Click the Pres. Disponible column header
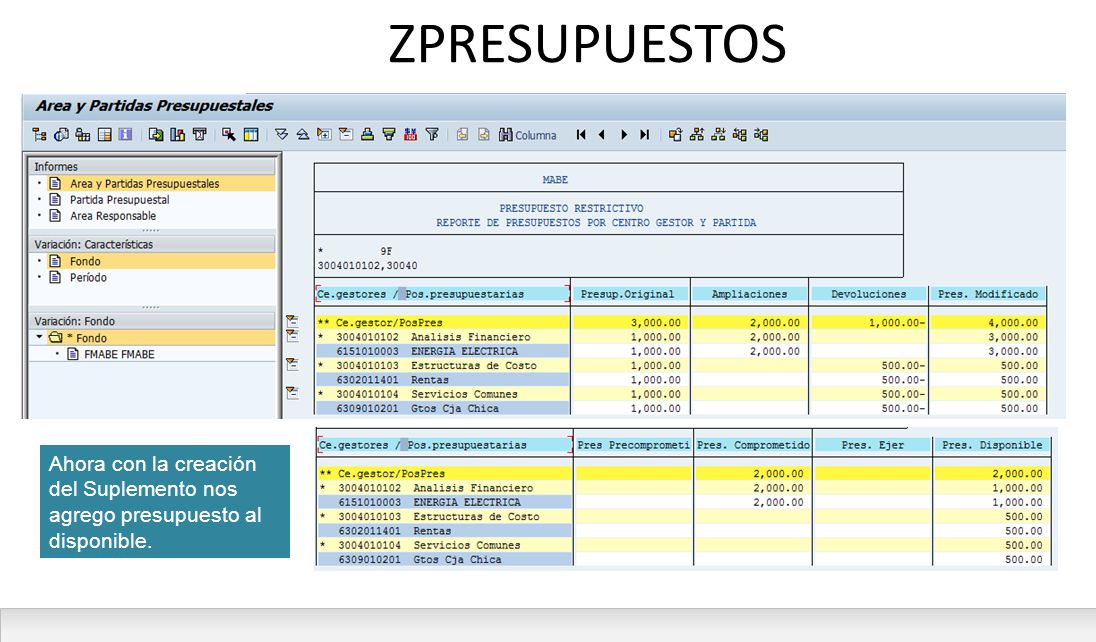1096x642 pixels. [992, 445]
